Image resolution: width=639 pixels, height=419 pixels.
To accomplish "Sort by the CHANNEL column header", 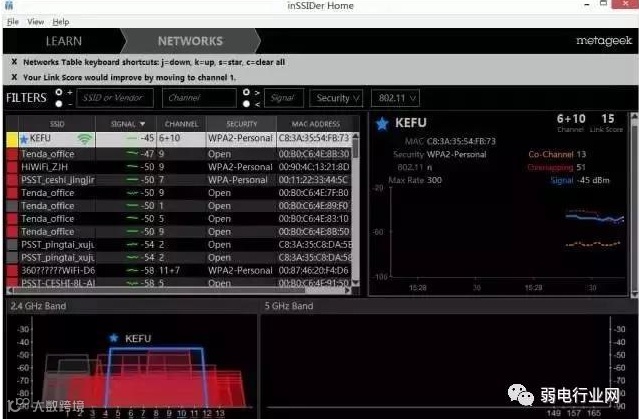I will click(181, 124).
